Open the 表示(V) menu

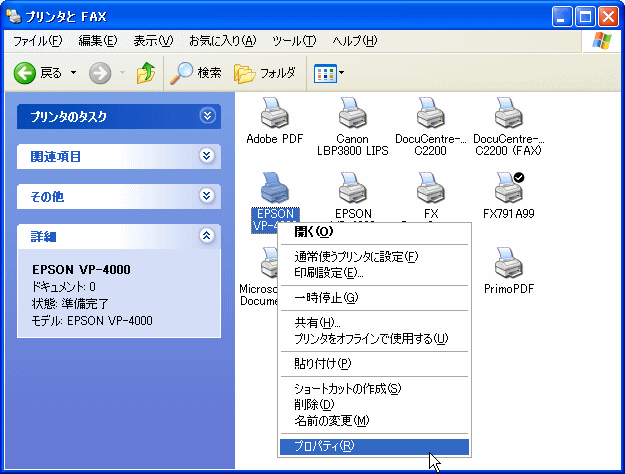(x=153, y=41)
